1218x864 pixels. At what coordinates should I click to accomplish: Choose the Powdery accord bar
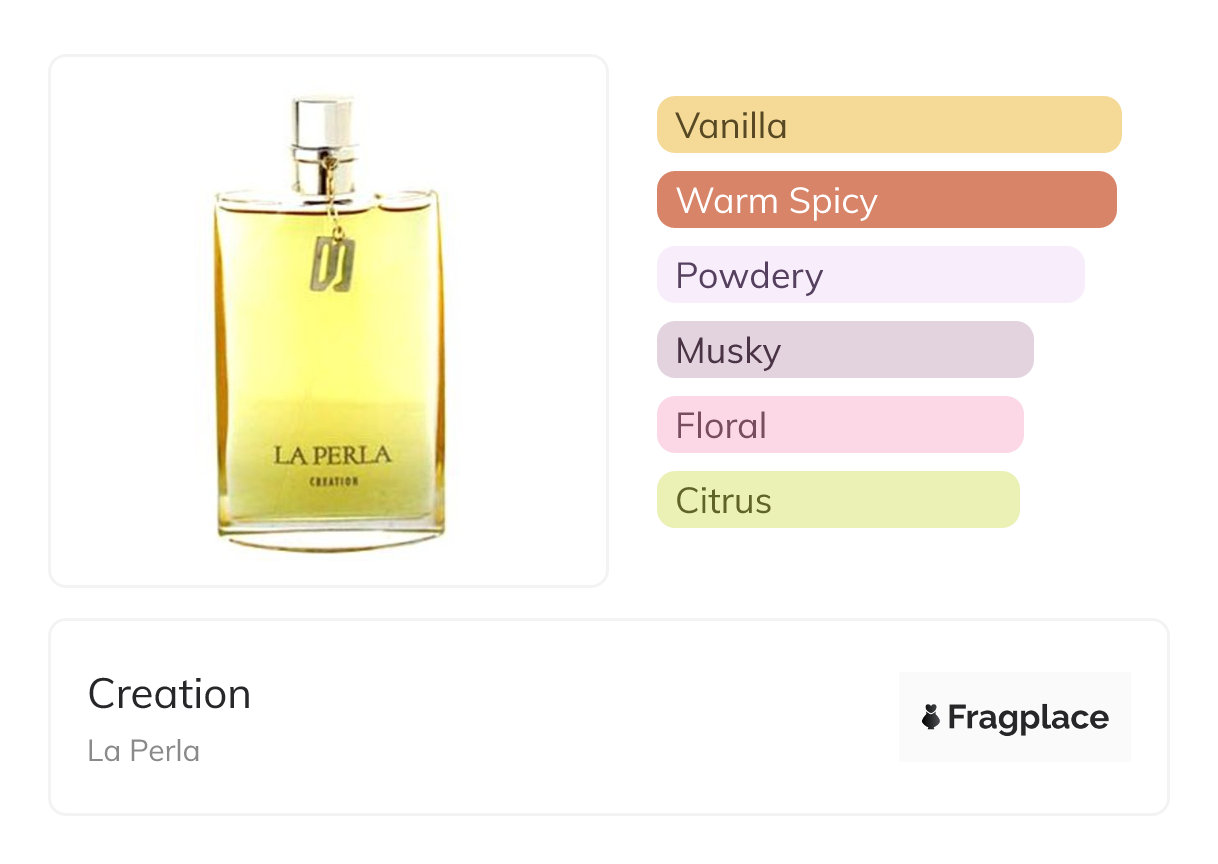[x=870, y=275]
